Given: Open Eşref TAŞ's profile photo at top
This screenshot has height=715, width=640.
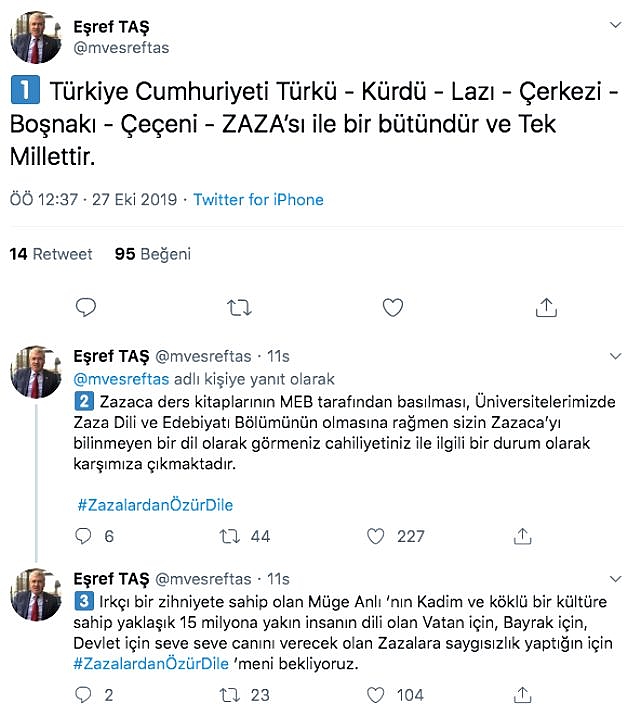Looking at the screenshot, I should pos(37,38).
